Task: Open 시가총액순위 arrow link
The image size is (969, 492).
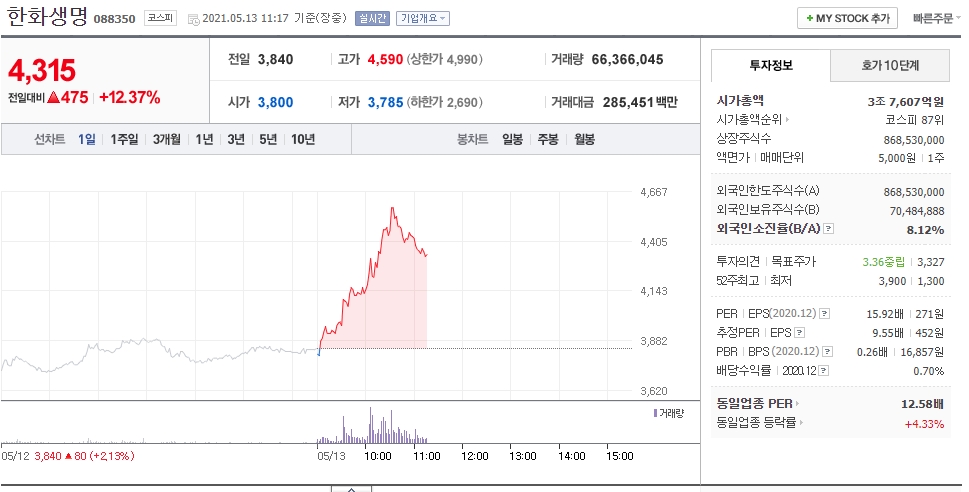Action: click(x=787, y=119)
